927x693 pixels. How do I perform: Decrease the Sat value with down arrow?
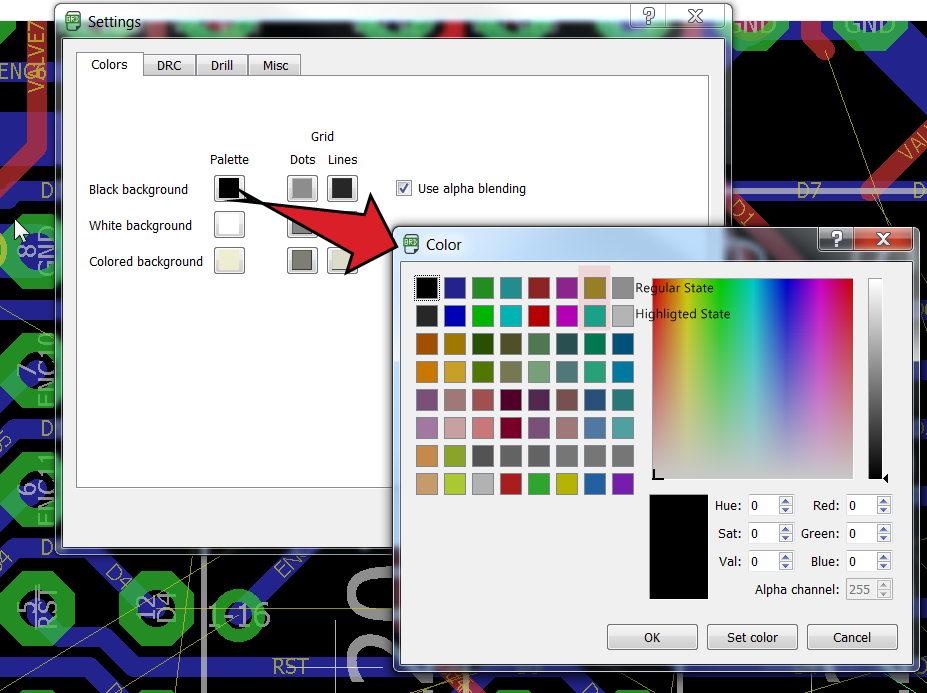(x=786, y=538)
